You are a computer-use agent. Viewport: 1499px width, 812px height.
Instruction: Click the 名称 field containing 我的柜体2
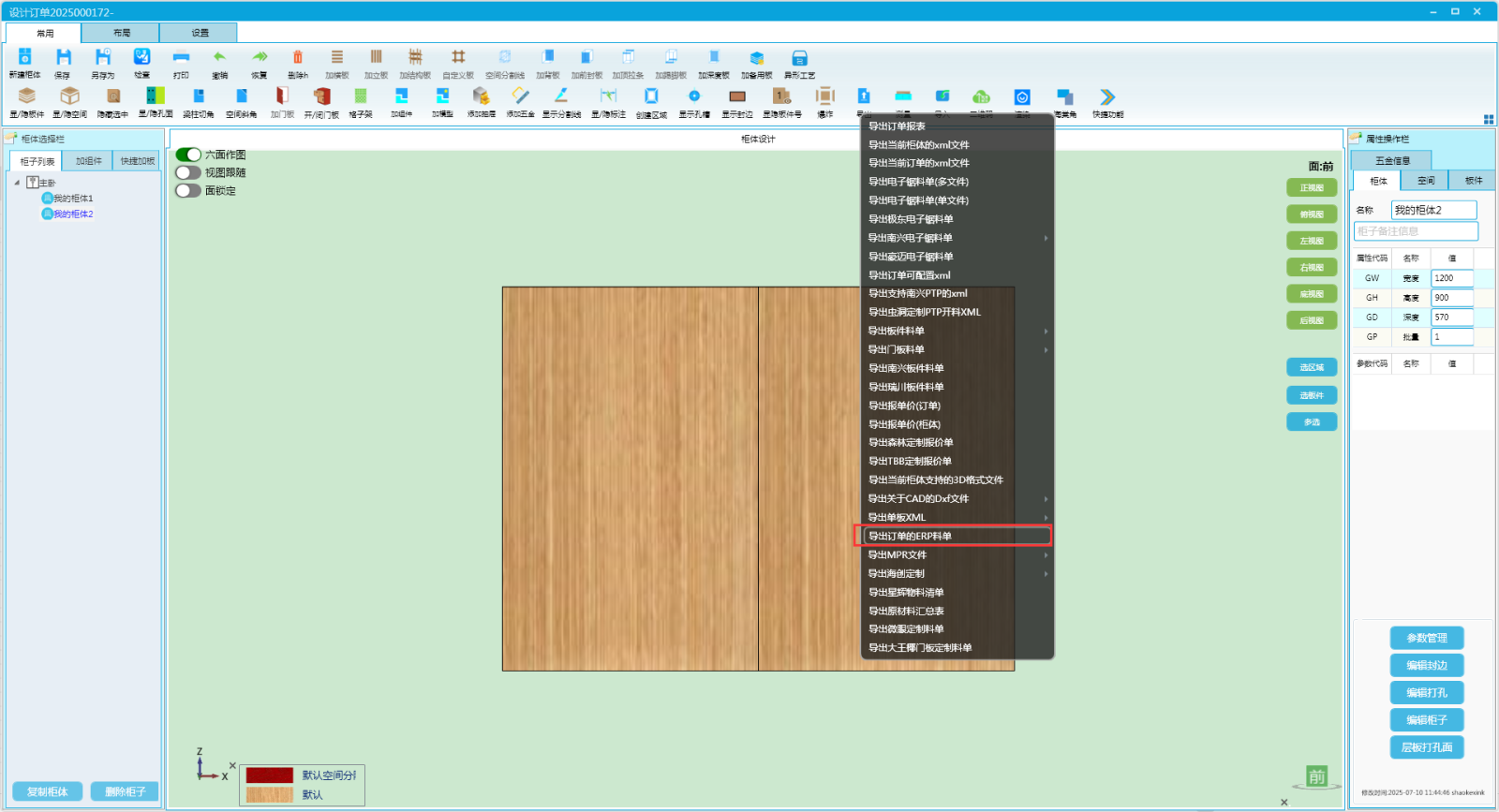click(1433, 210)
